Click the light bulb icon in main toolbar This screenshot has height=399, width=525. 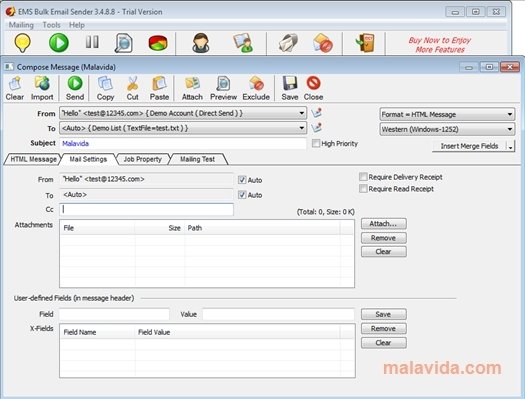point(22,43)
